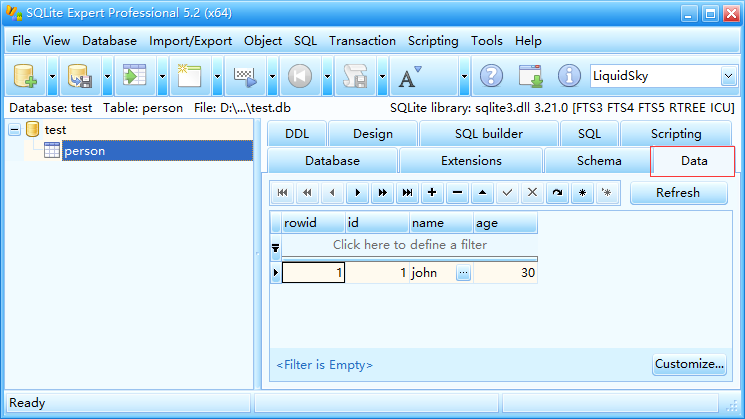
Task: Click the import data table icon
Action: 134,76
